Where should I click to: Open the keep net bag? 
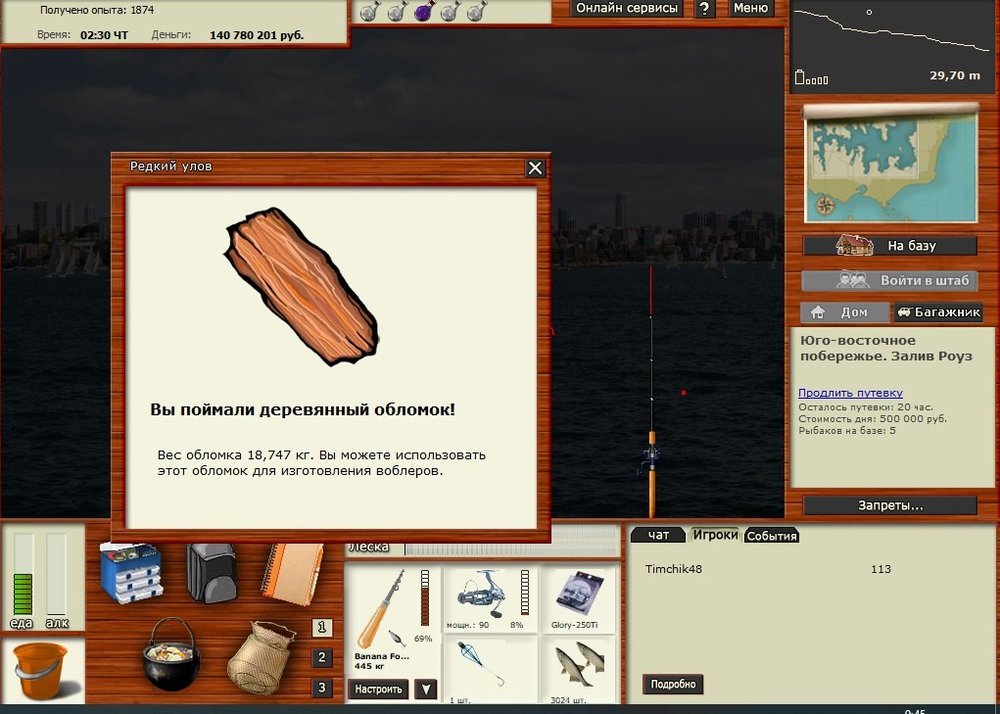(261, 657)
